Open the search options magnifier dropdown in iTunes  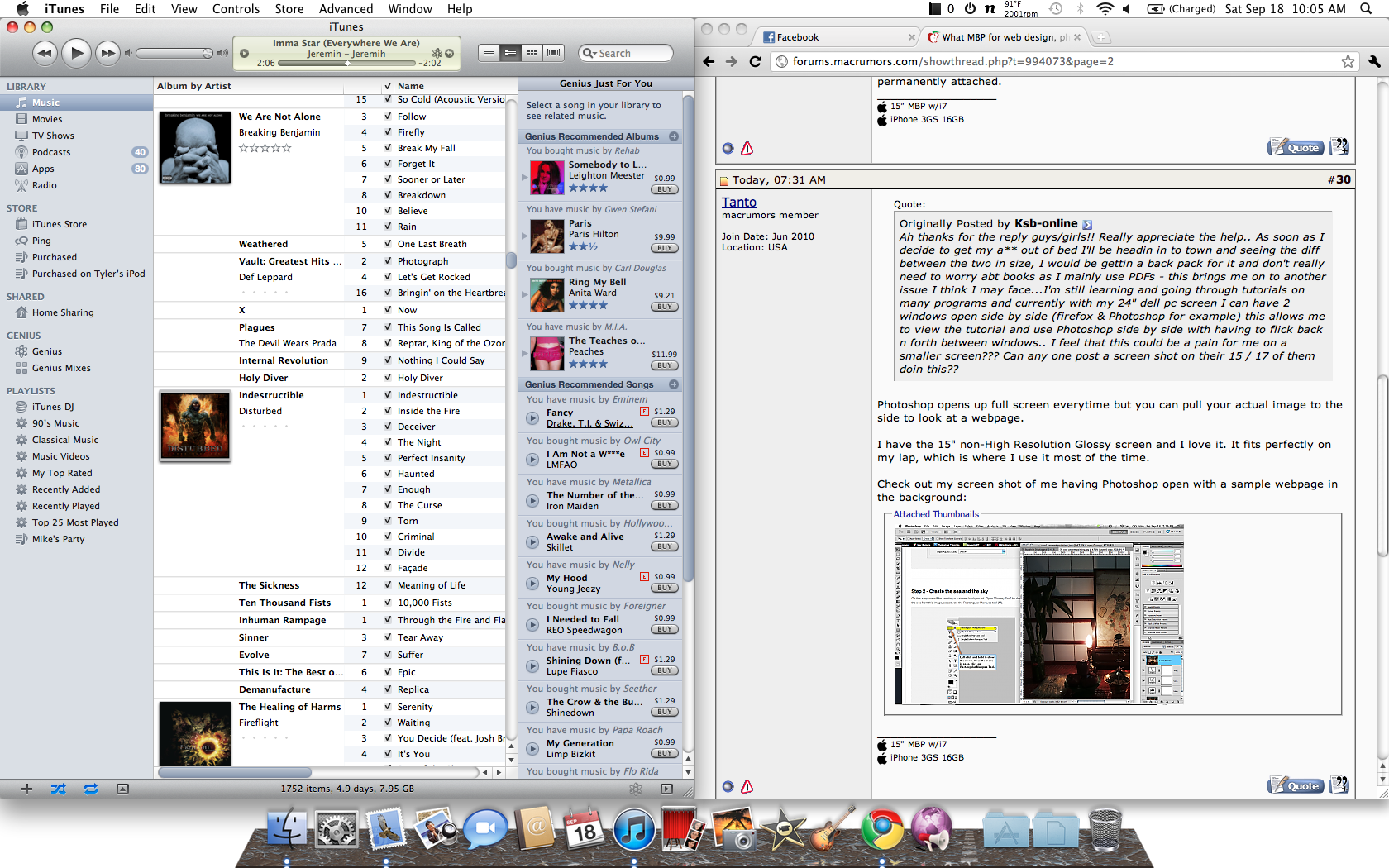click(589, 53)
